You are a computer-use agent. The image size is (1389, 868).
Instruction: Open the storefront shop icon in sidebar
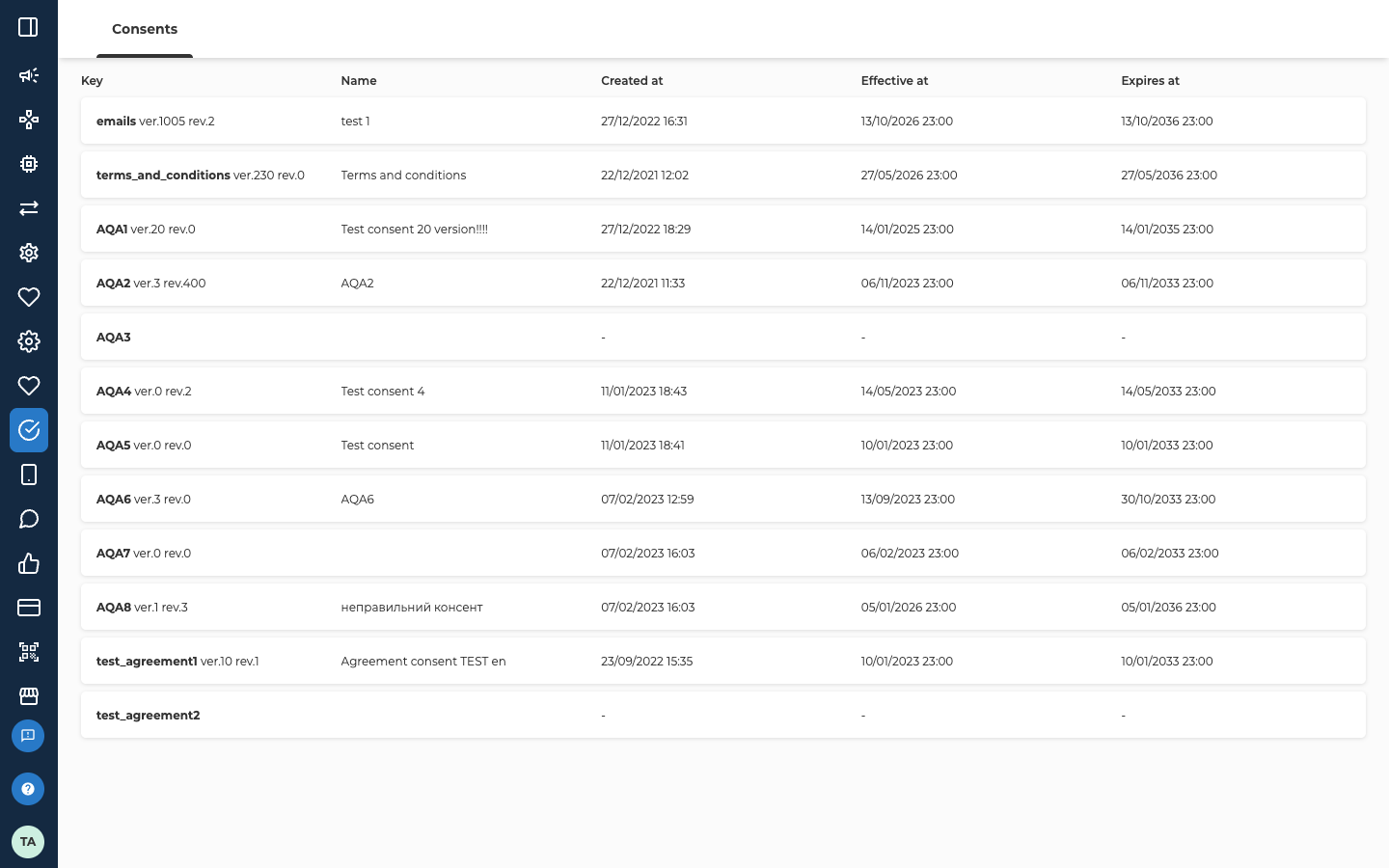[29, 696]
